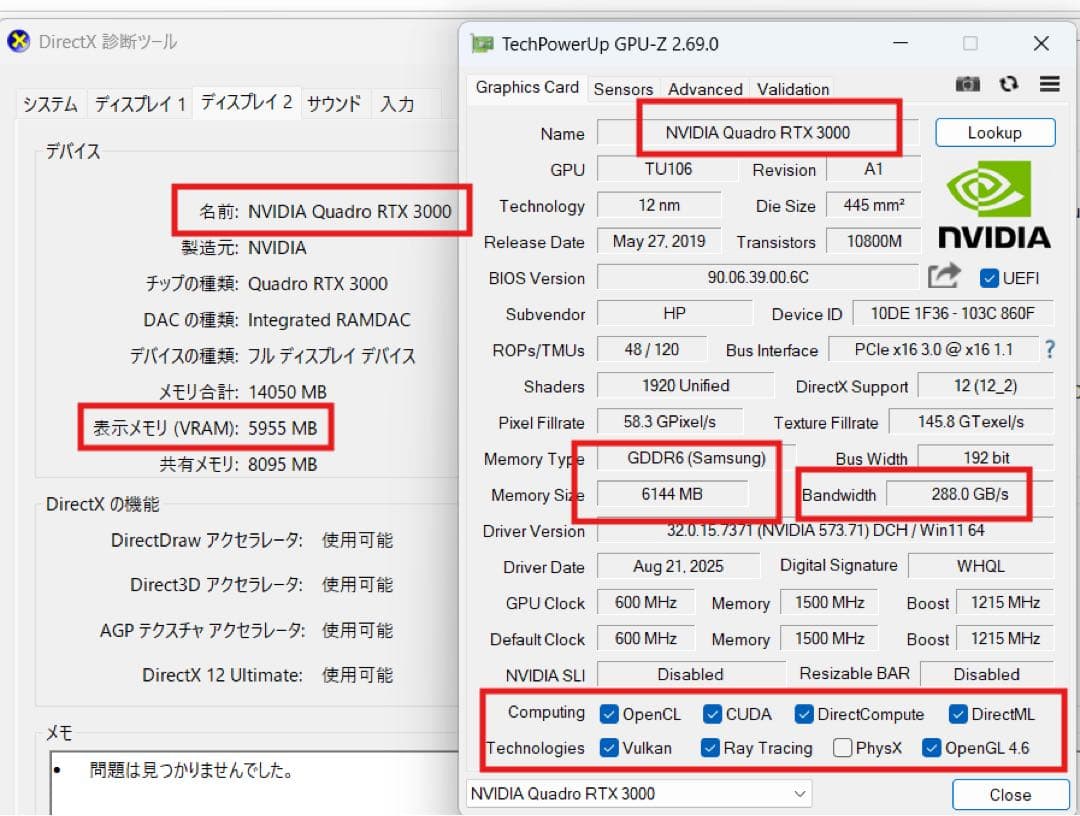Toggle the UEFI checkbox

[x=989, y=278]
